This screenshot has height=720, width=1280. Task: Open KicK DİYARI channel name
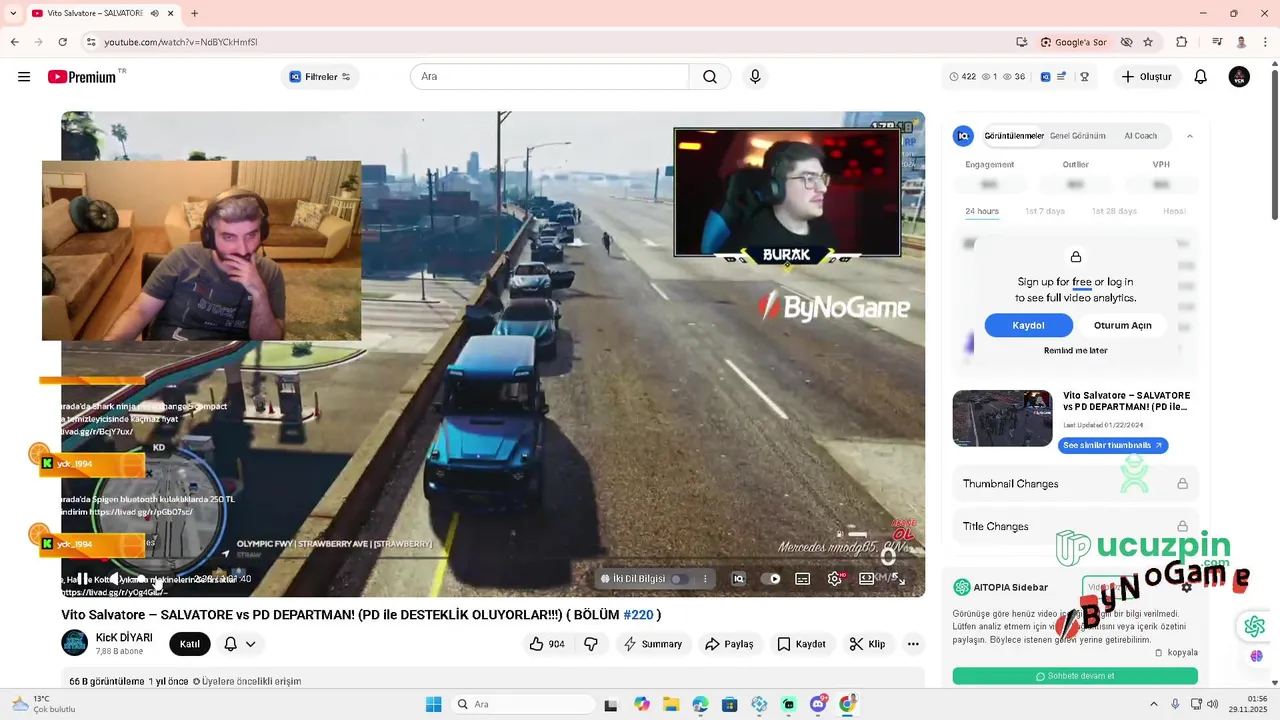point(124,637)
